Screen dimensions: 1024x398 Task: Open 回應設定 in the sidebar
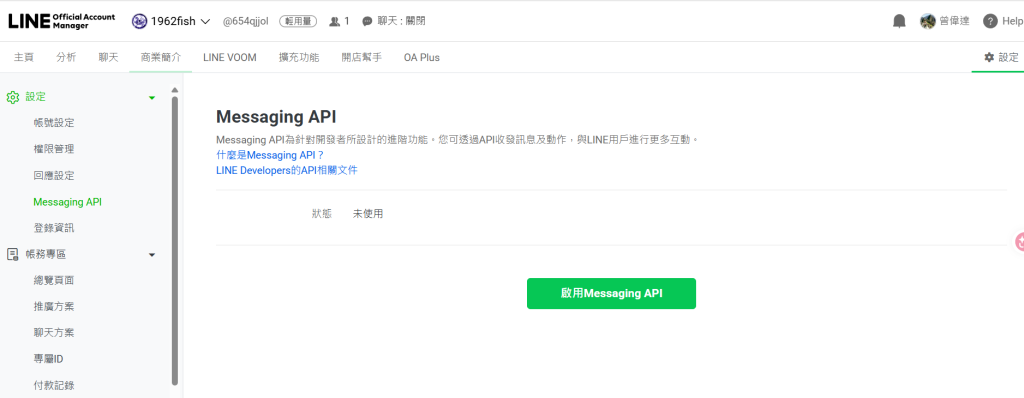(x=54, y=175)
